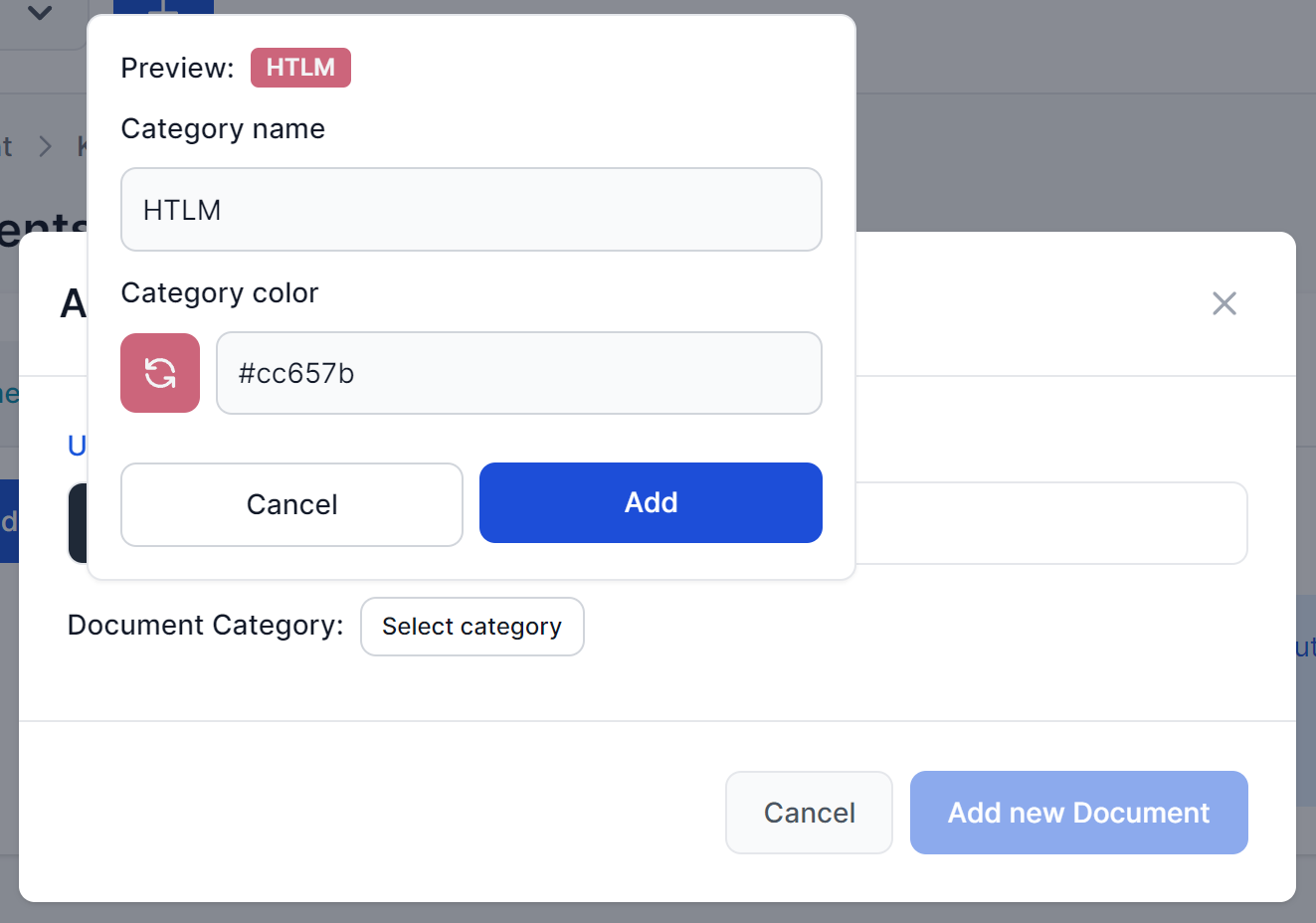Click the blue U link in the document dialog
The height and width of the screenshot is (923, 1316).
coord(75,446)
